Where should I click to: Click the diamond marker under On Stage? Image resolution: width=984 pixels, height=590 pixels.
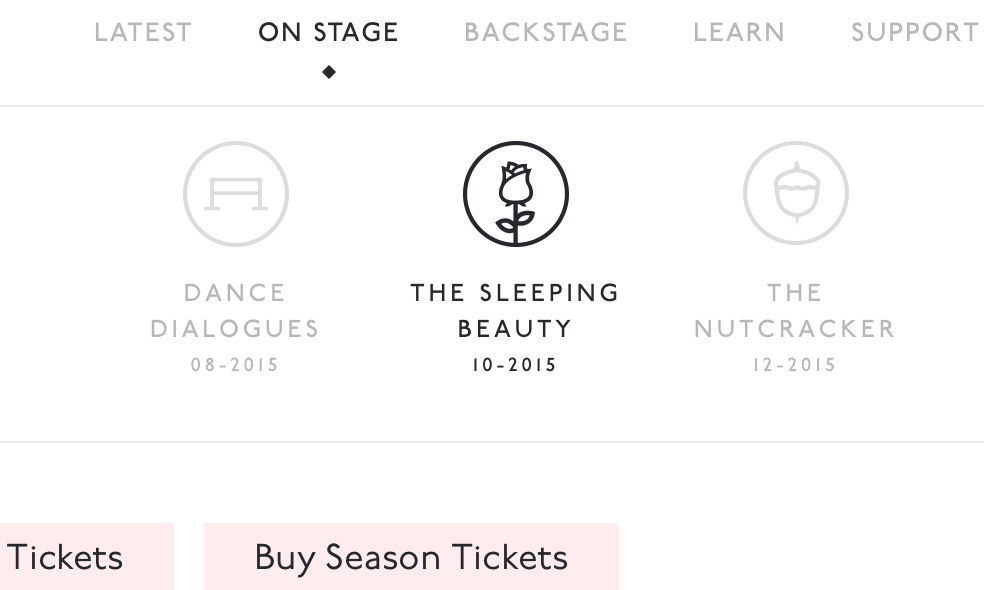(x=329, y=71)
